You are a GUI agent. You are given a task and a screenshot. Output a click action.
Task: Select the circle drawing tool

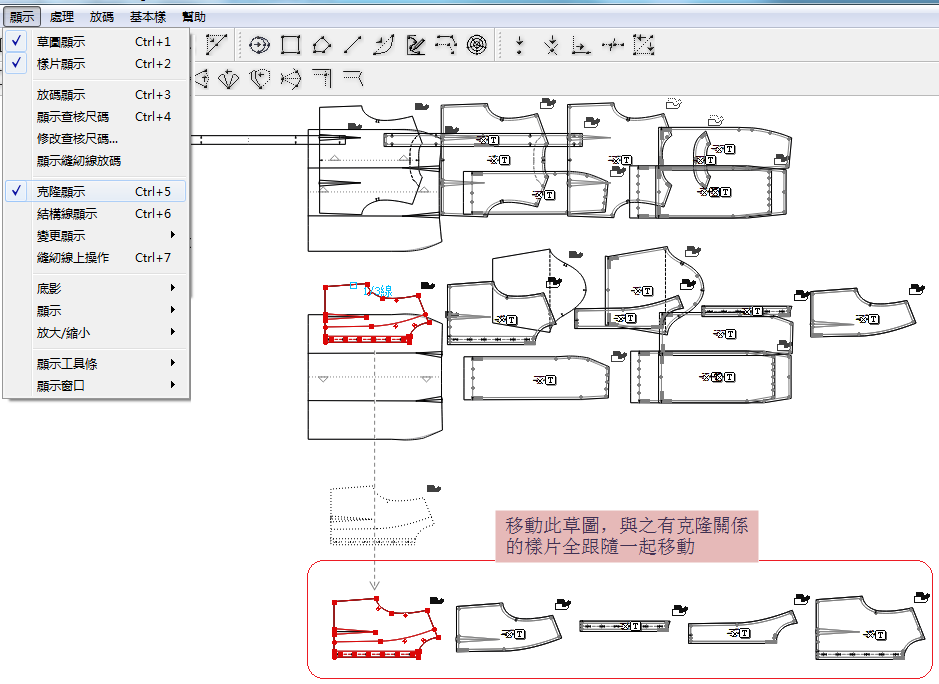point(260,45)
